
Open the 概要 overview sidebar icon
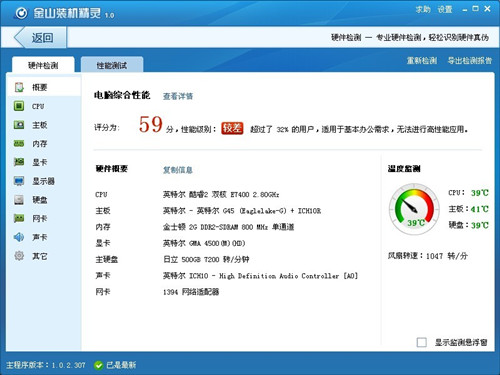click(x=19, y=87)
